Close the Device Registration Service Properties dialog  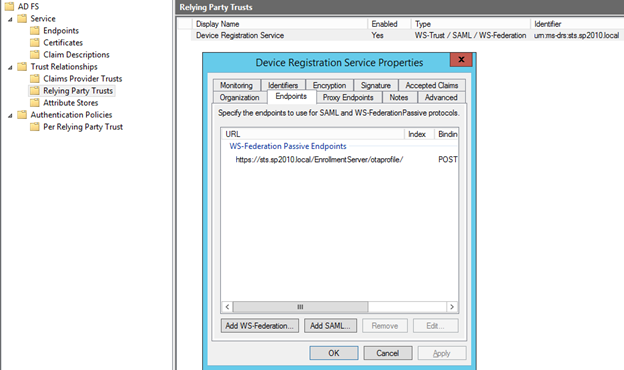[x=461, y=60]
